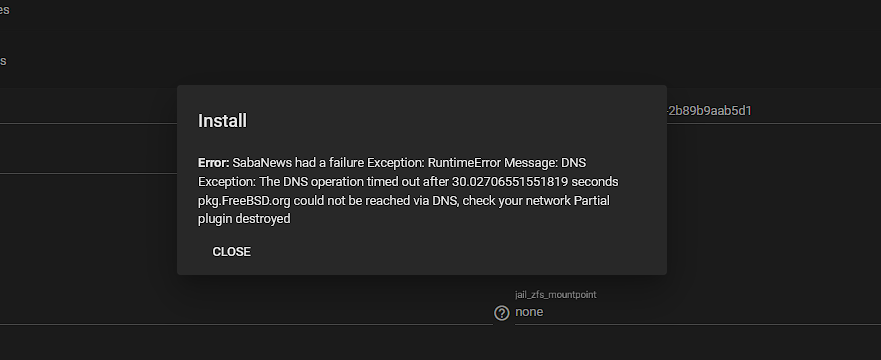Click the "Partial plugin destroyed" text
Viewport: 881px width, 360px height.
coord(403,210)
